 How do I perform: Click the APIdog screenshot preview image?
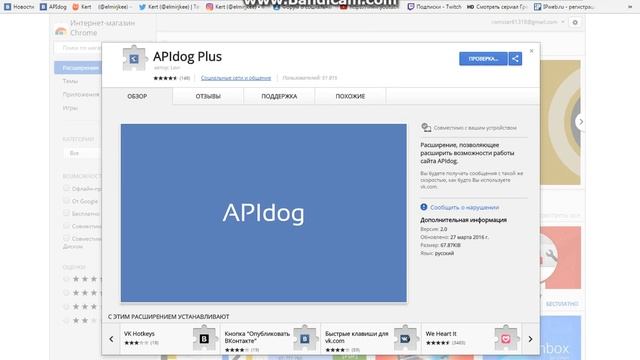click(264, 213)
